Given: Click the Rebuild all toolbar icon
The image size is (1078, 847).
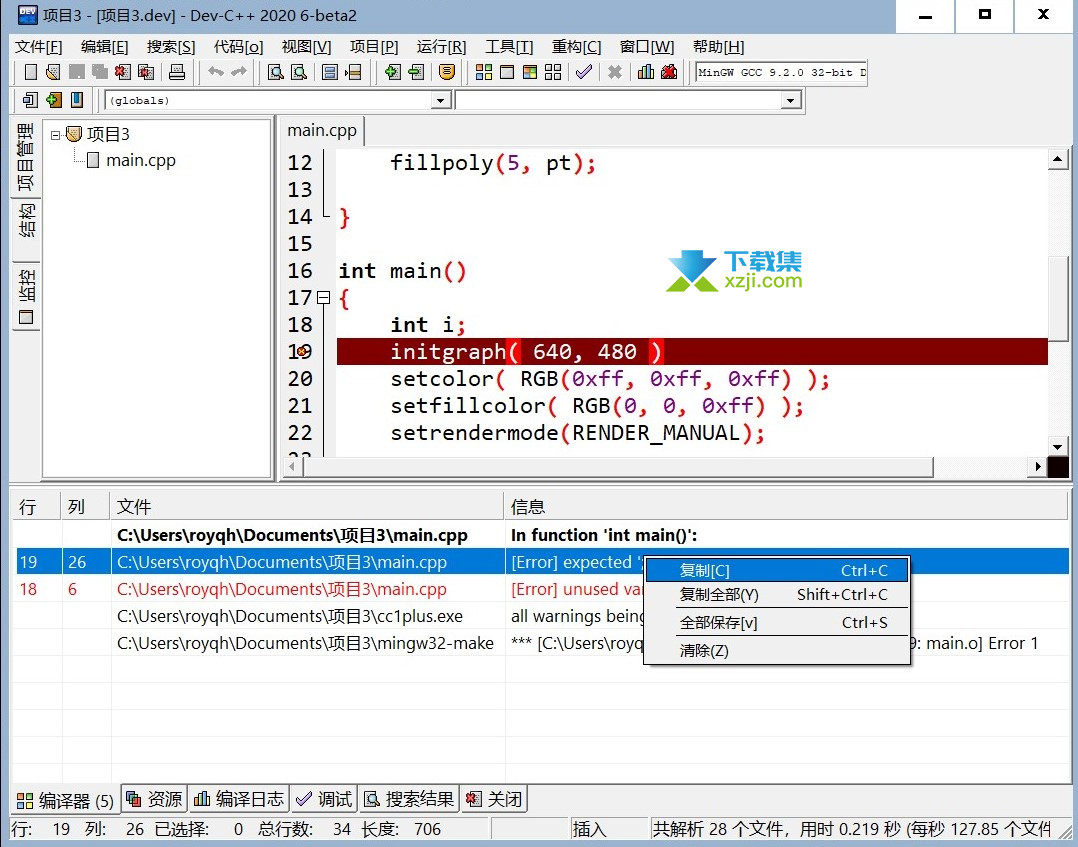Looking at the screenshot, I should pos(551,72).
